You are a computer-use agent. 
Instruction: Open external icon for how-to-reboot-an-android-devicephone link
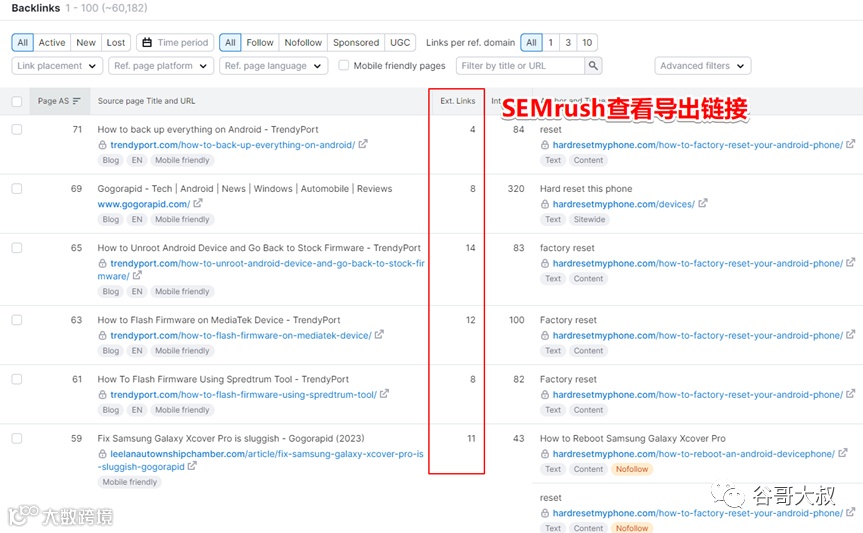point(843,453)
